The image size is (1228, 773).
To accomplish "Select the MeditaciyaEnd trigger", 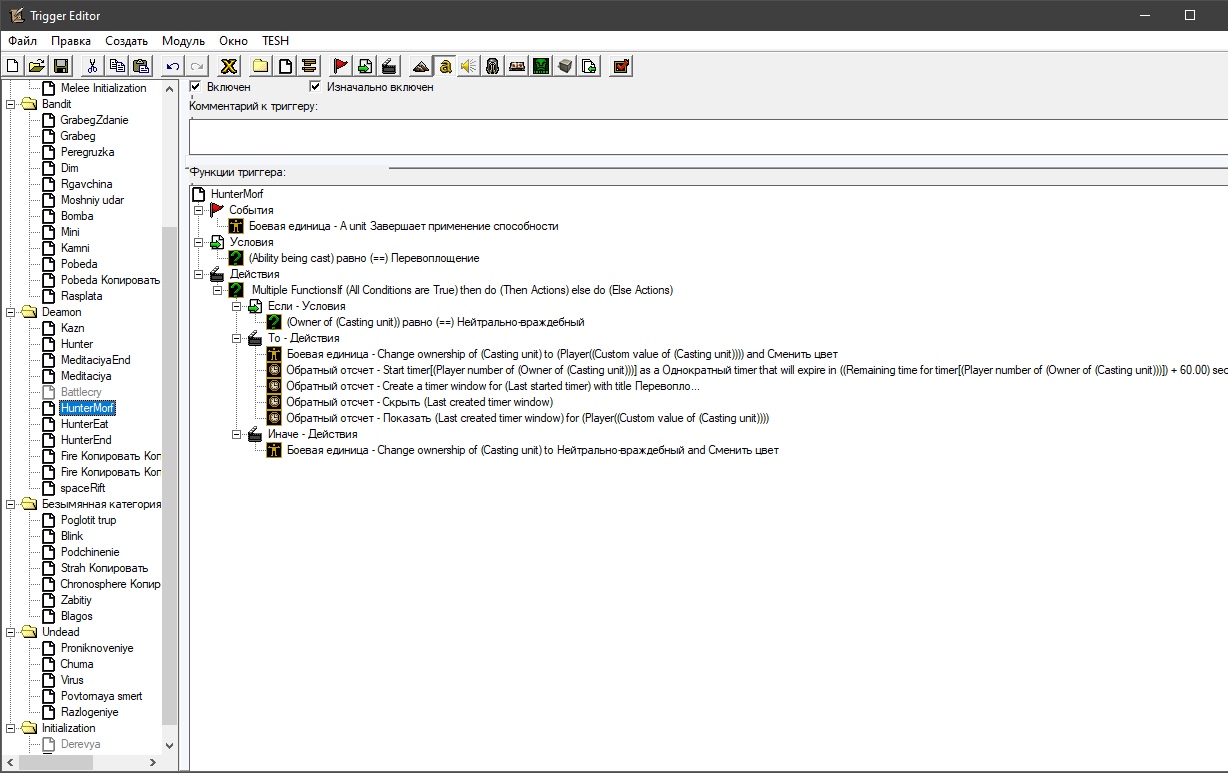I will [95, 360].
